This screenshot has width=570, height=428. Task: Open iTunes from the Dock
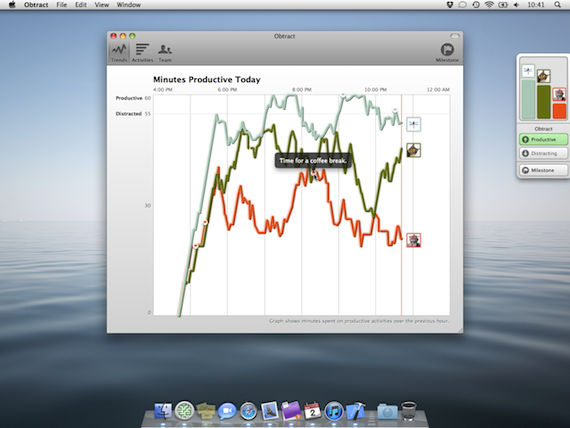[x=333, y=411]
